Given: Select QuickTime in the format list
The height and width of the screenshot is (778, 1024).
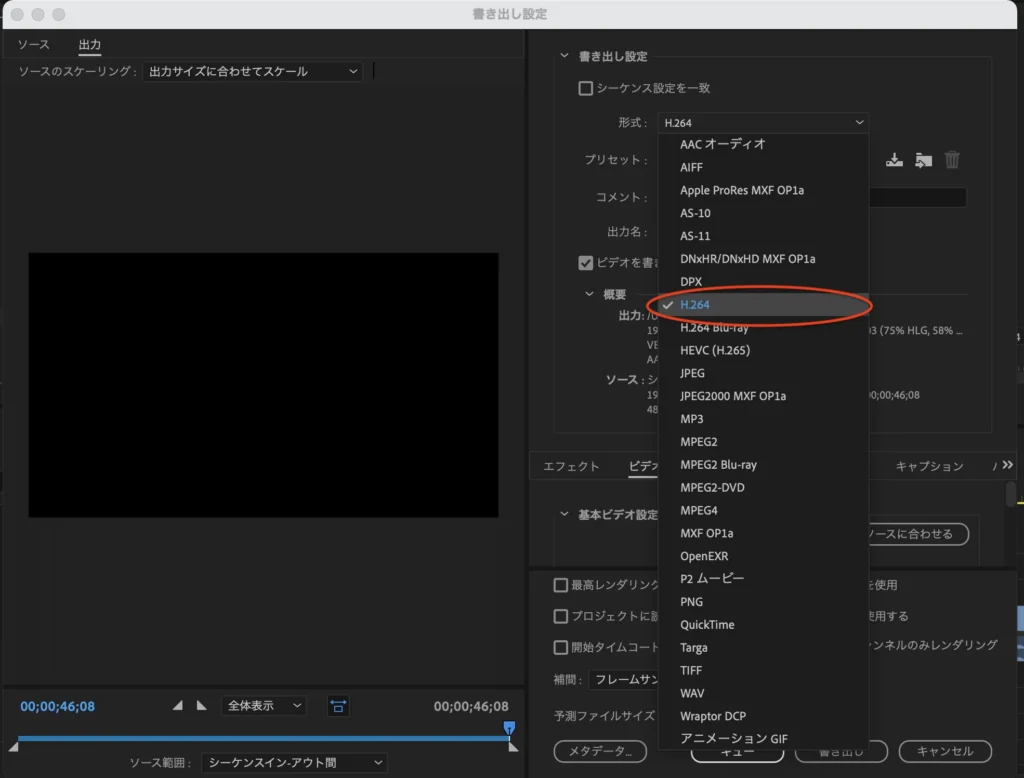Looking at the screenshot, I should [707, 624].
